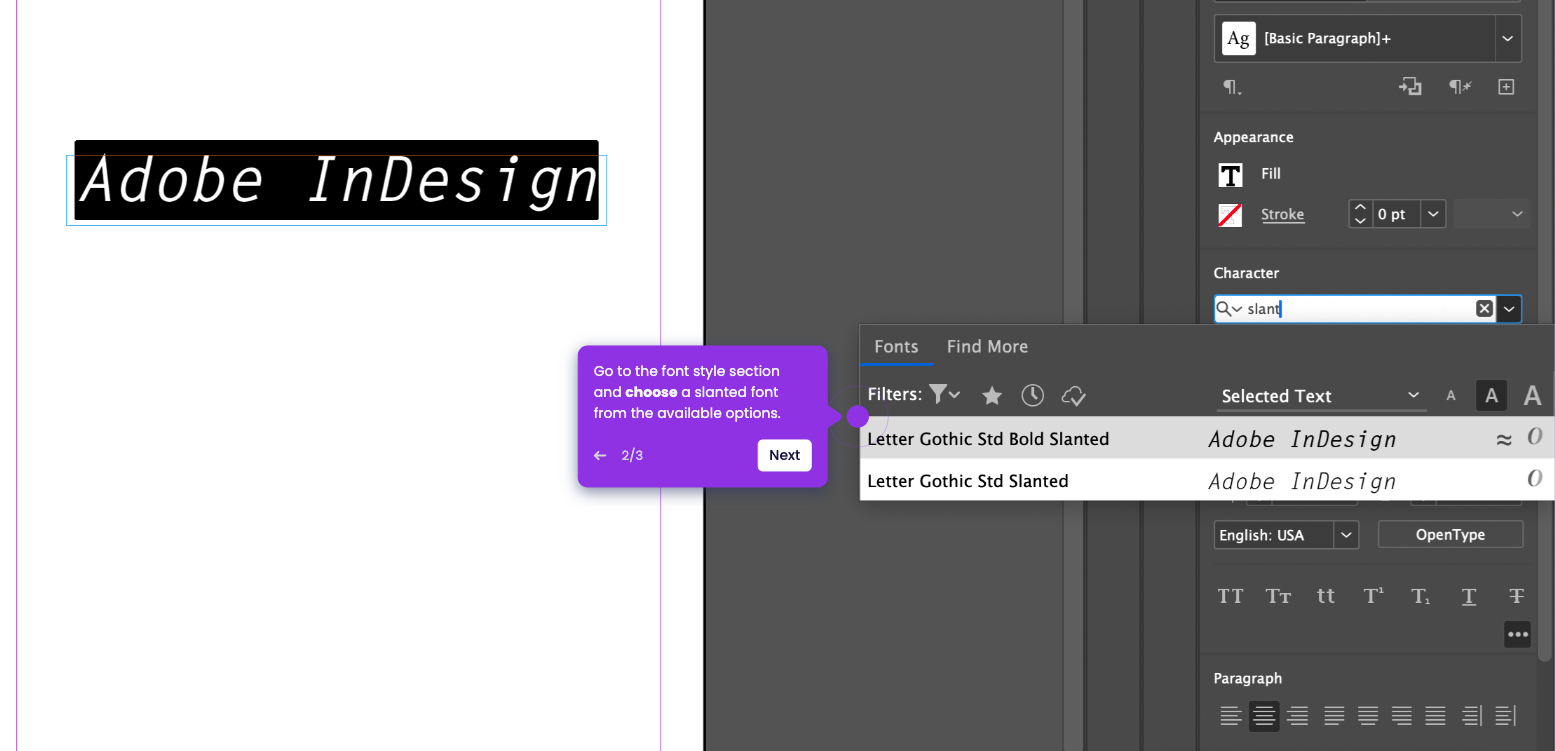This screenshot has height=751, width=1555.
Task: Click the properties panel vertical scrollbar
Action: pos(1545,330)
